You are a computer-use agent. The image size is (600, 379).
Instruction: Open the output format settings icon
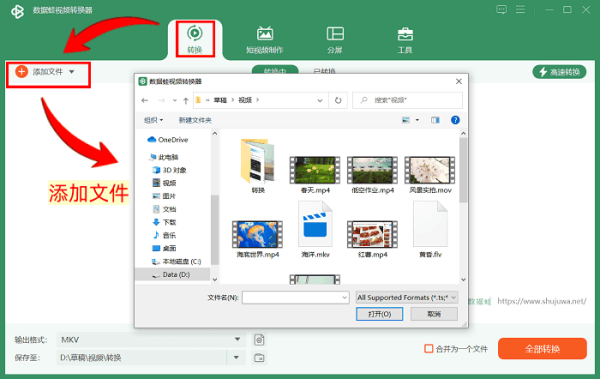[x=259, y=340]
